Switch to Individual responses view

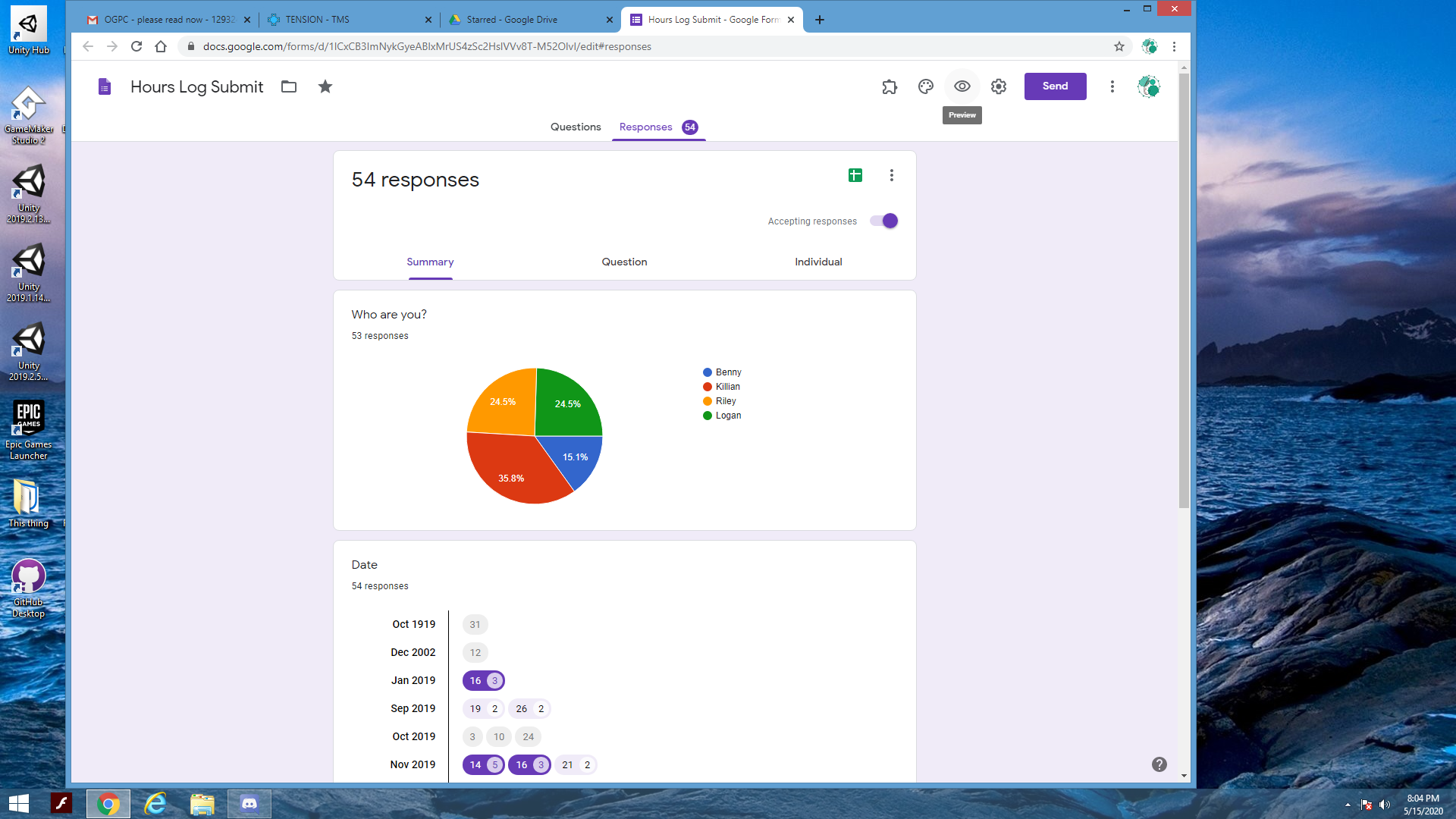click(x=818, y=262)
